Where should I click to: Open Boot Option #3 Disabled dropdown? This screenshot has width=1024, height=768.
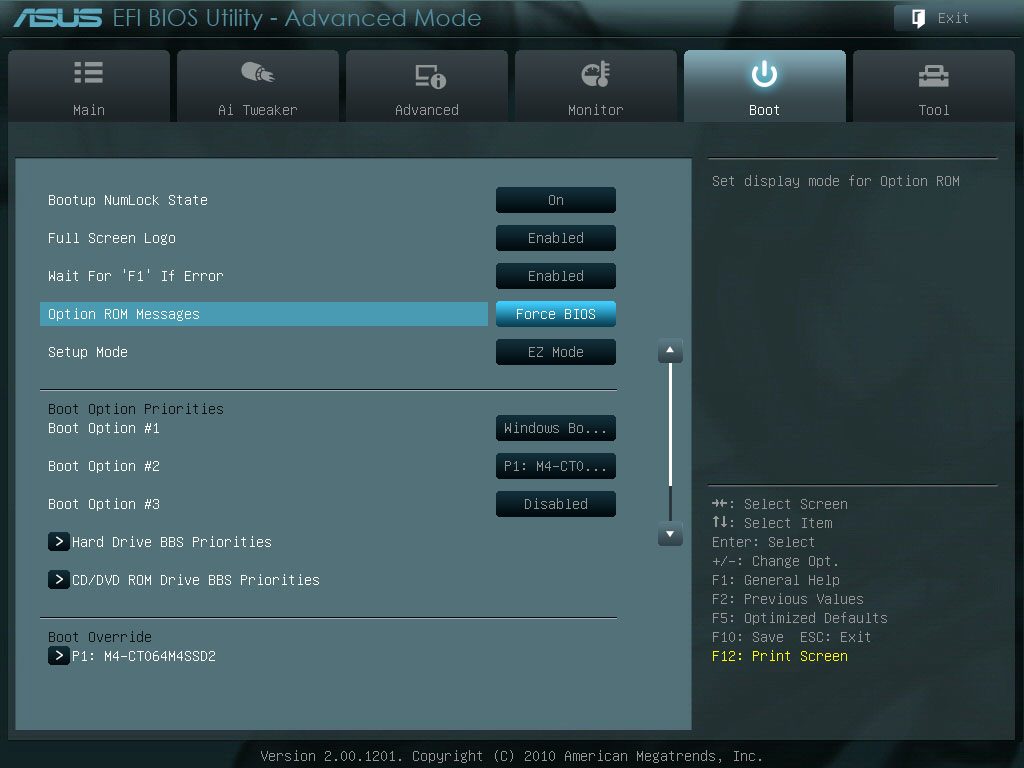coord(556,504)
